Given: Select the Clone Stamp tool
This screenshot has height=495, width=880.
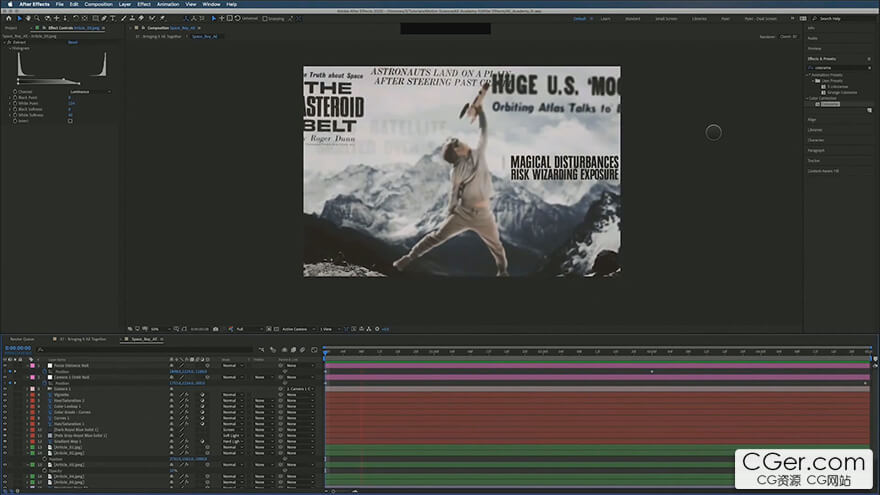Looking at the screenshot, I should [x=132, y=19].
